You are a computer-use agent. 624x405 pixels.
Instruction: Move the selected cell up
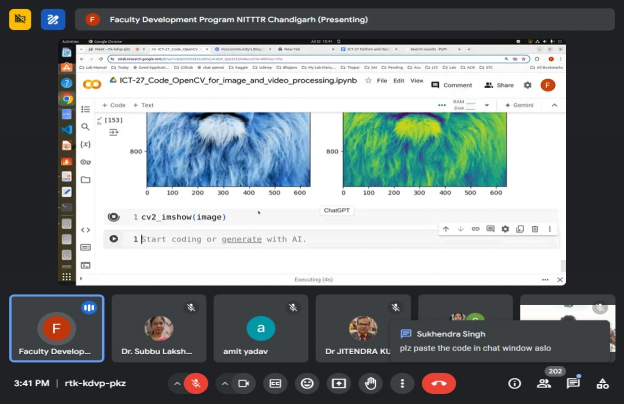pos(446,229)
